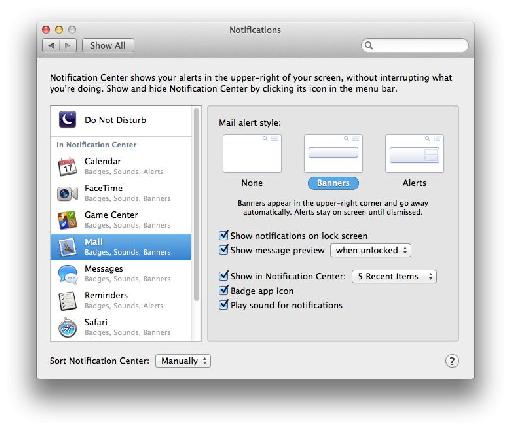512x431 pixels.
Task: Go back with the toolbar back arrow
Action: pos(51,45)
